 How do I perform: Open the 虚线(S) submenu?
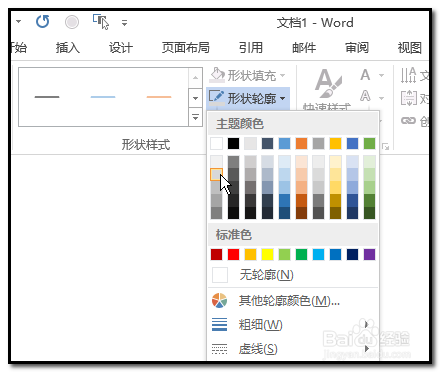[x=293, y=349]
